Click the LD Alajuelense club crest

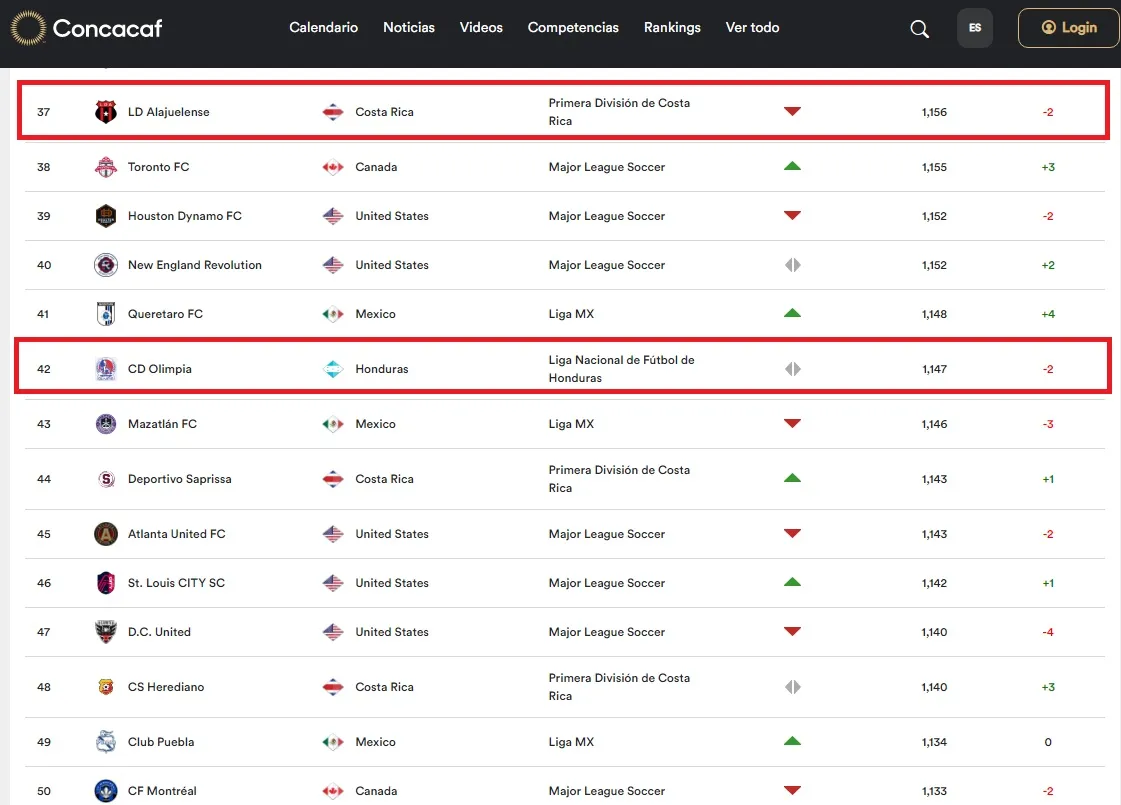click(x=105, y=111)
